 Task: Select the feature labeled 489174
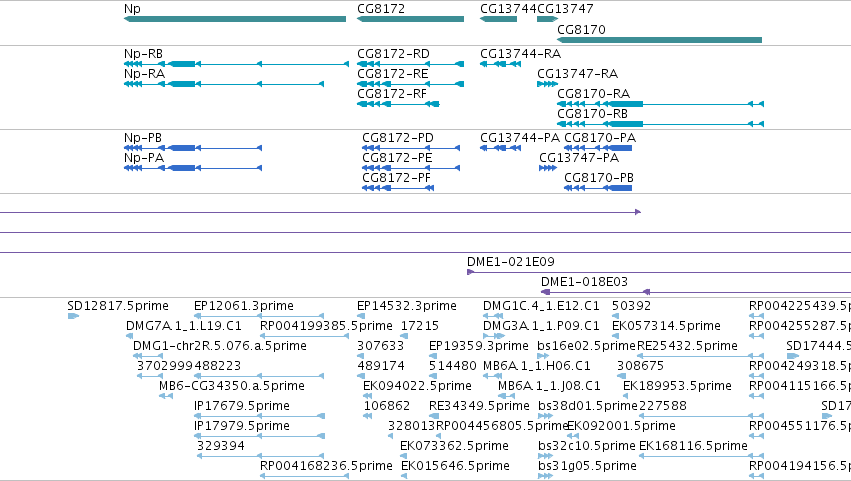pos(380,366)
